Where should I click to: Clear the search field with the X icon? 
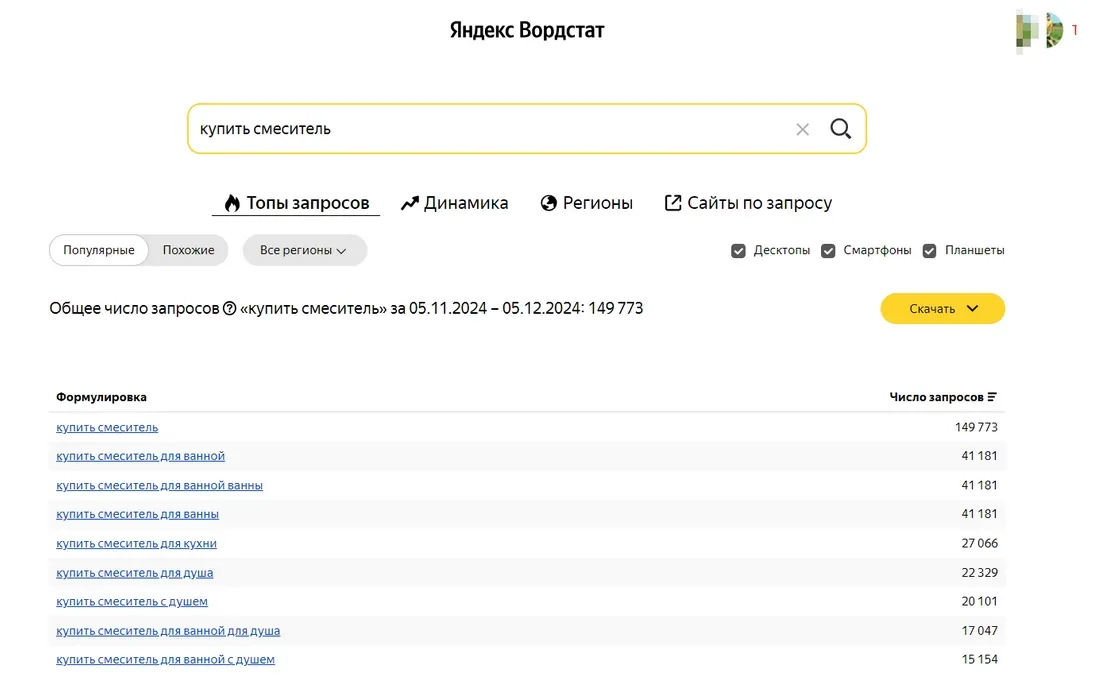(x=802, y=130)
